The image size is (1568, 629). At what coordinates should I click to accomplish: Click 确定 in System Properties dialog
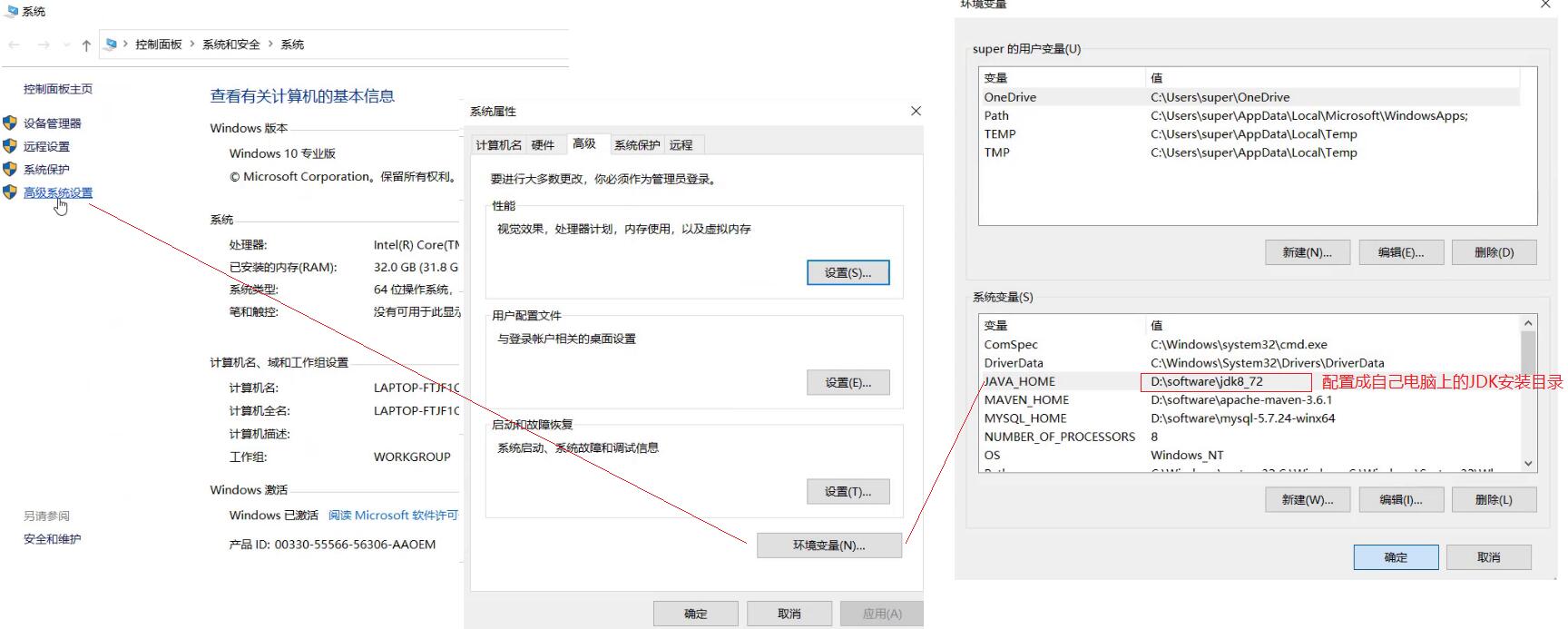pos(696,614)
